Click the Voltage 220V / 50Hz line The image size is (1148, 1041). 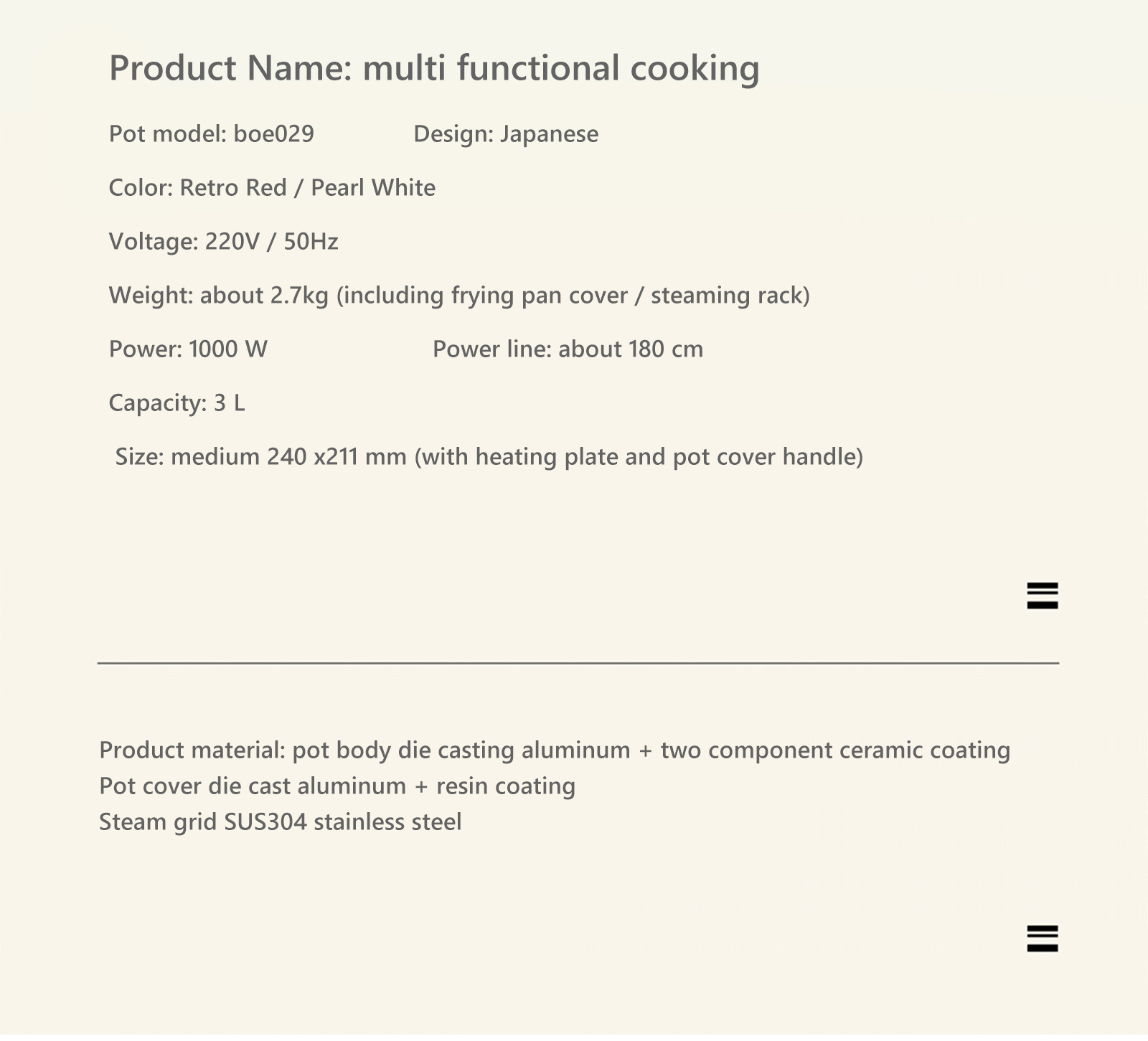(223, 242)
